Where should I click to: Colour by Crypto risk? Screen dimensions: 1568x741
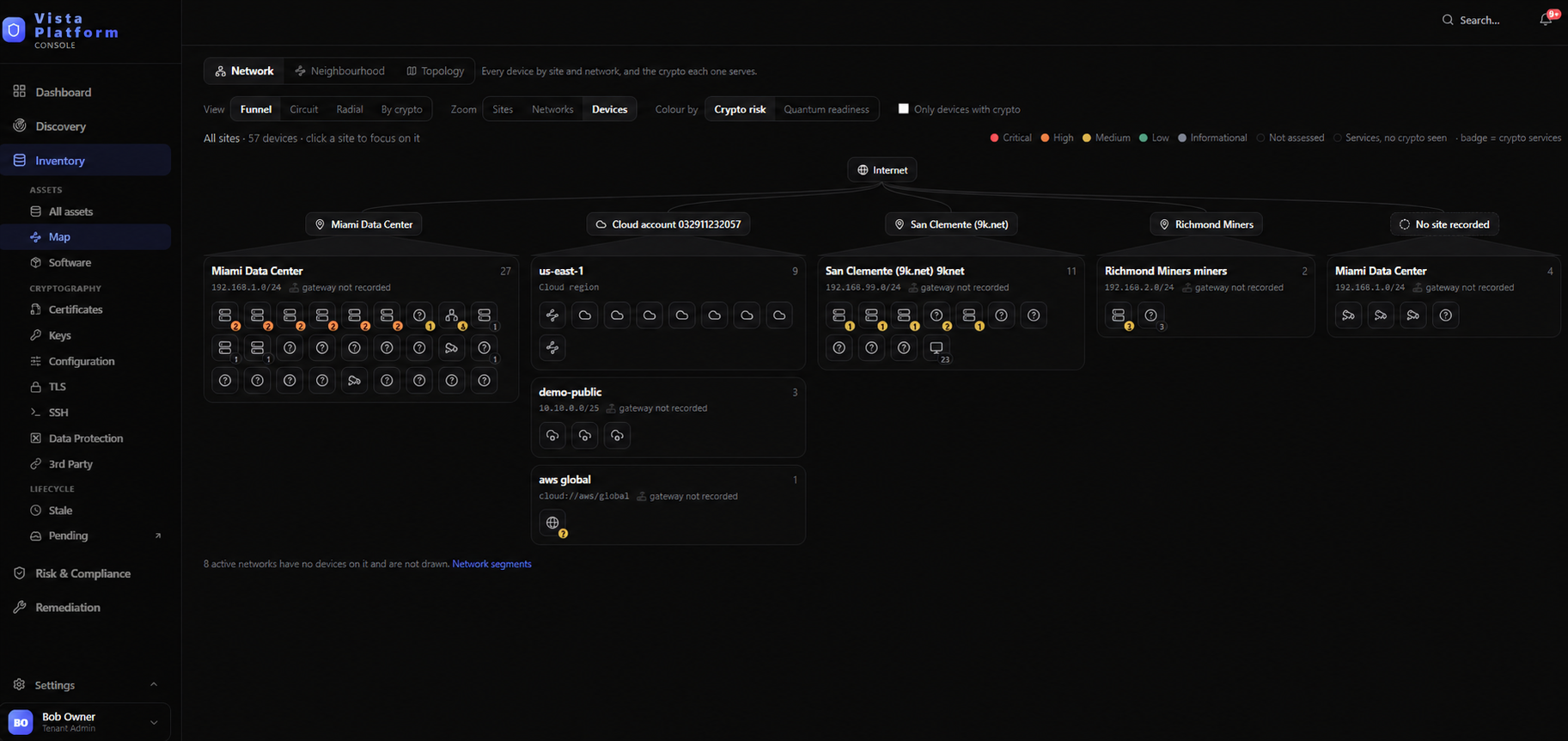pos(740,109)
